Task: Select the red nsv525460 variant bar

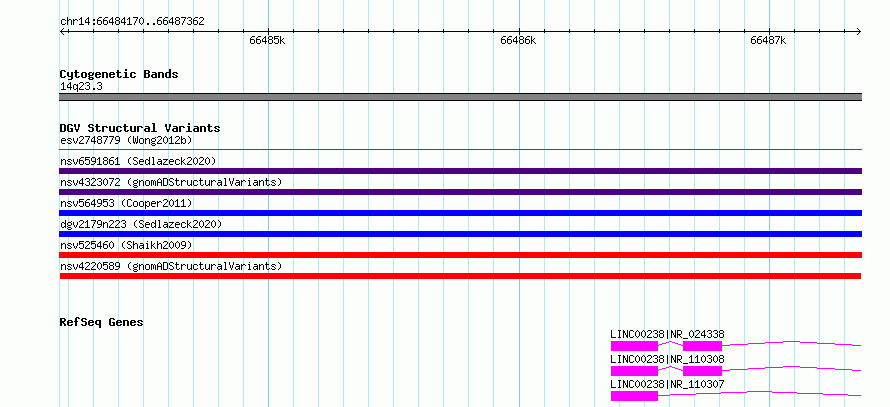Action: (460, 255)
